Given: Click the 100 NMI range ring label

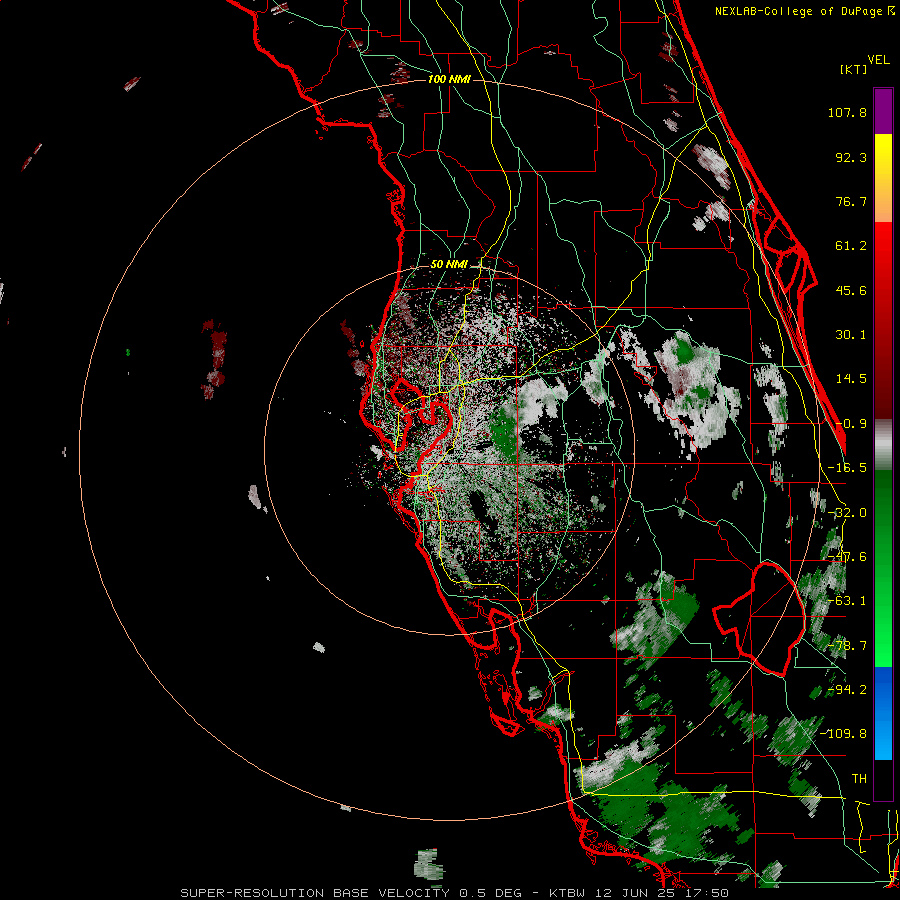Looking at the screenshot, I should [x=449, y=79].
